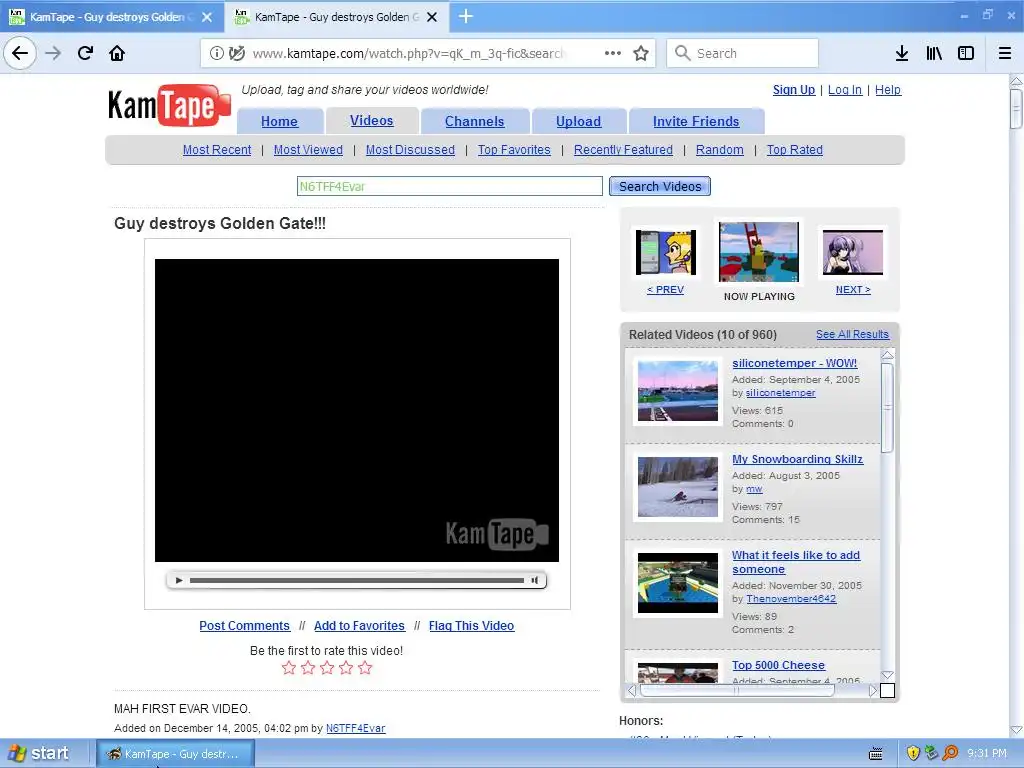Open the Top Rated link
The width and height of the screenshot is (1024, 768).
pyautogui.click(x=795, y=150)
